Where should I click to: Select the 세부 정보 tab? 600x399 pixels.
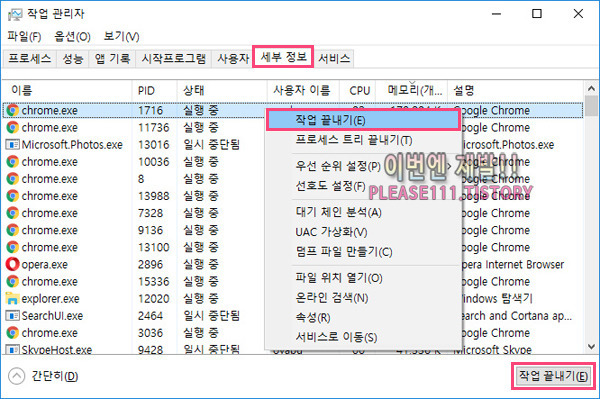tap(283, 57)
